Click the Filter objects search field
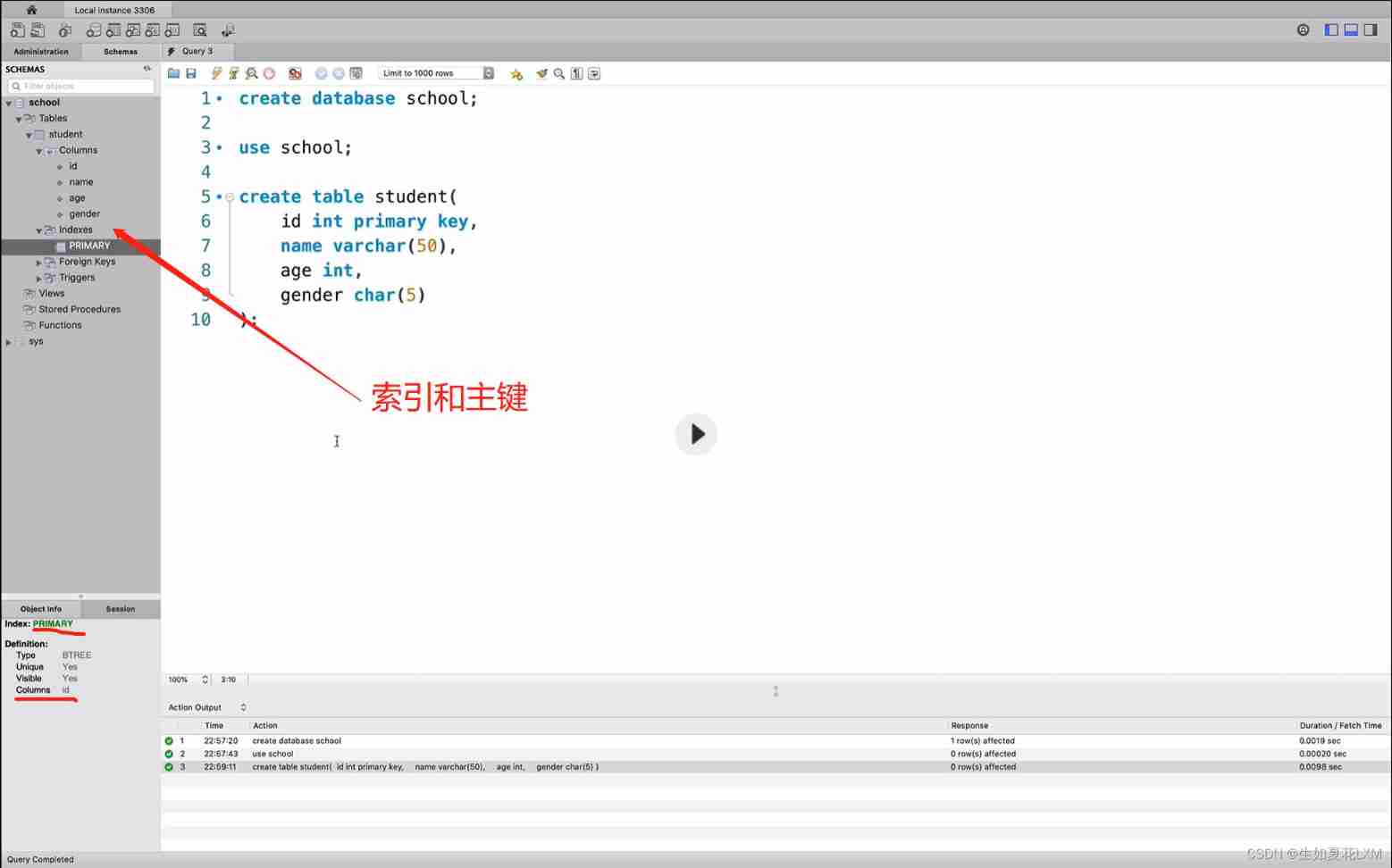The height and width of the screenshot is (868, 1392). (x=80, y=86)
